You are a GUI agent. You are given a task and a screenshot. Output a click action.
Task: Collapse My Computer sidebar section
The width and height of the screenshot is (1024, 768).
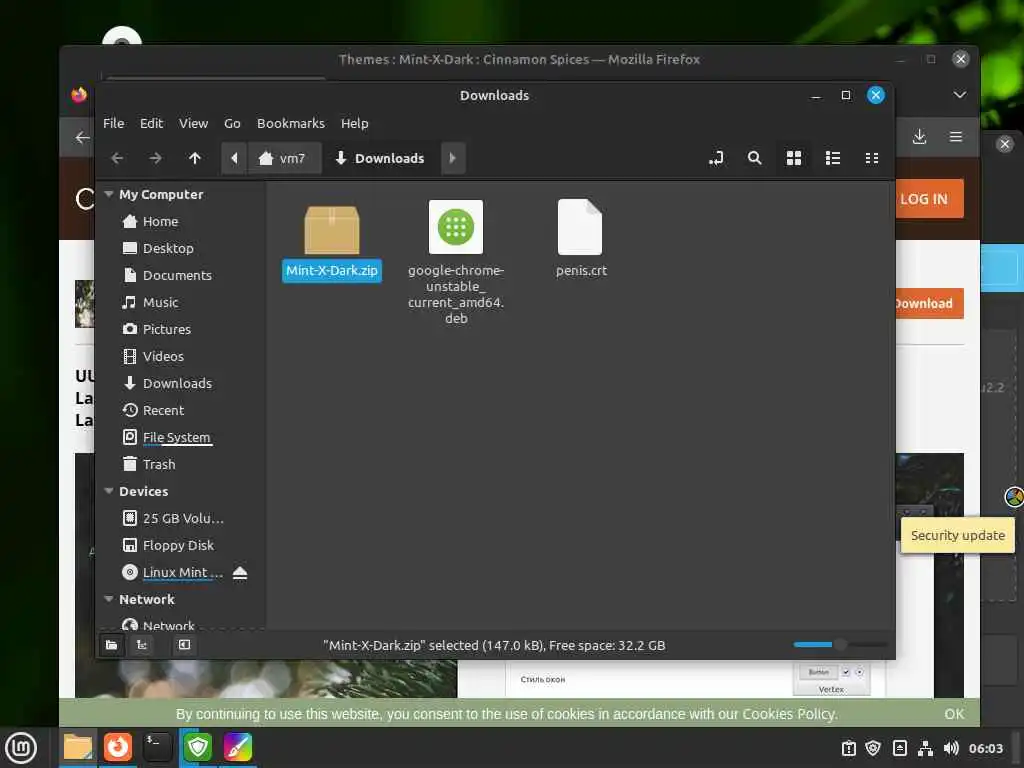pos(109,194)
